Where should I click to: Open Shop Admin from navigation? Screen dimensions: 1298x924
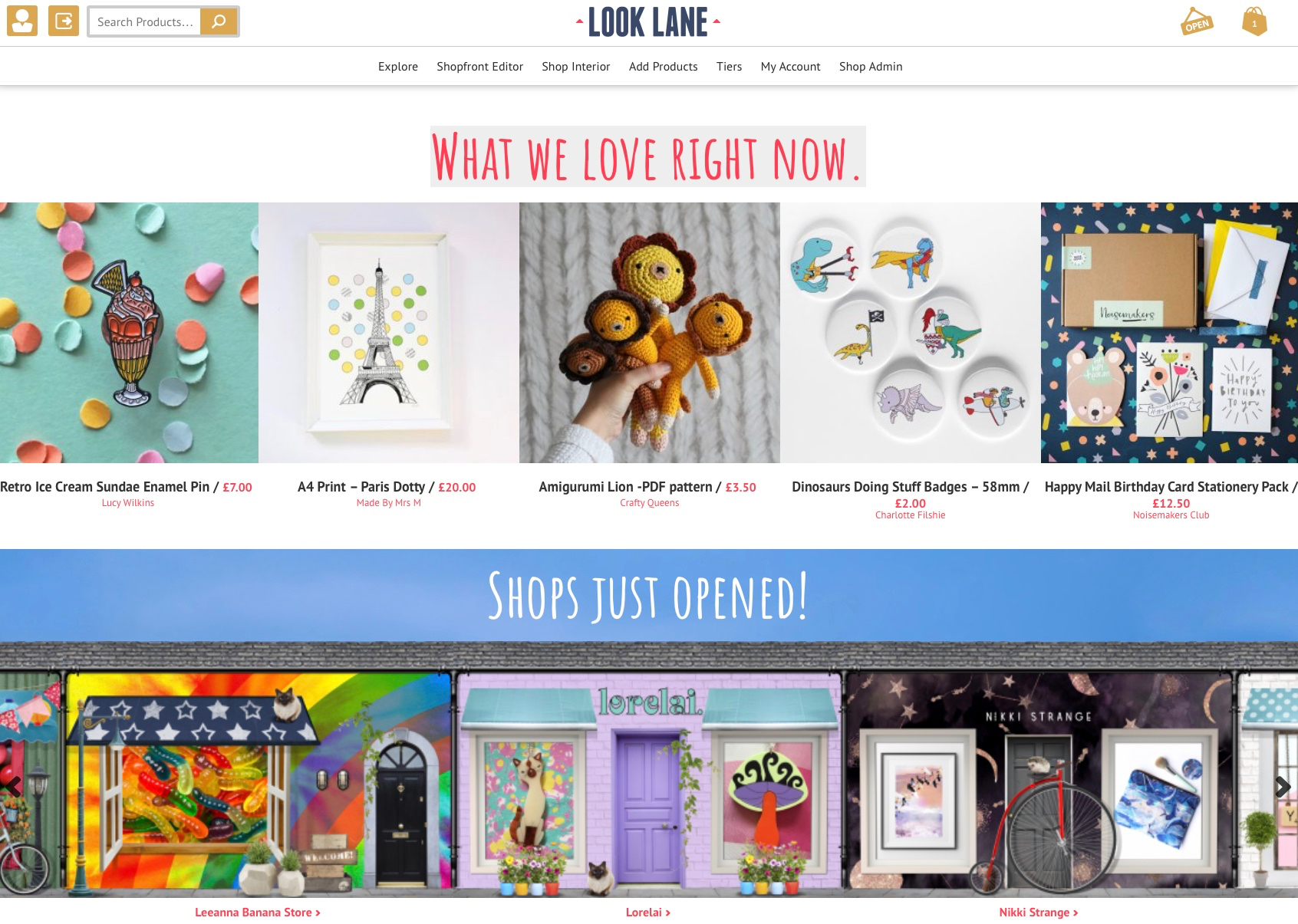click(x=871, y=67)
